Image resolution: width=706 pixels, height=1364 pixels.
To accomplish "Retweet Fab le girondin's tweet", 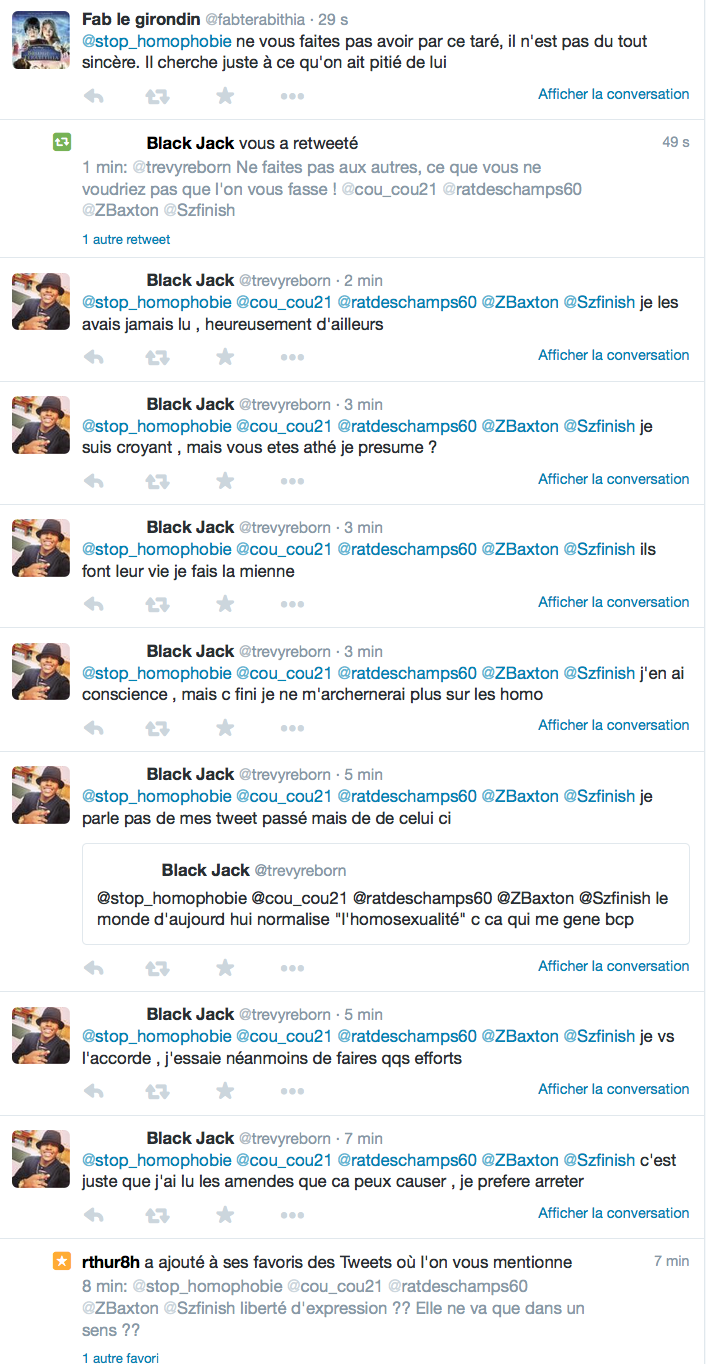I will (157, 96).
